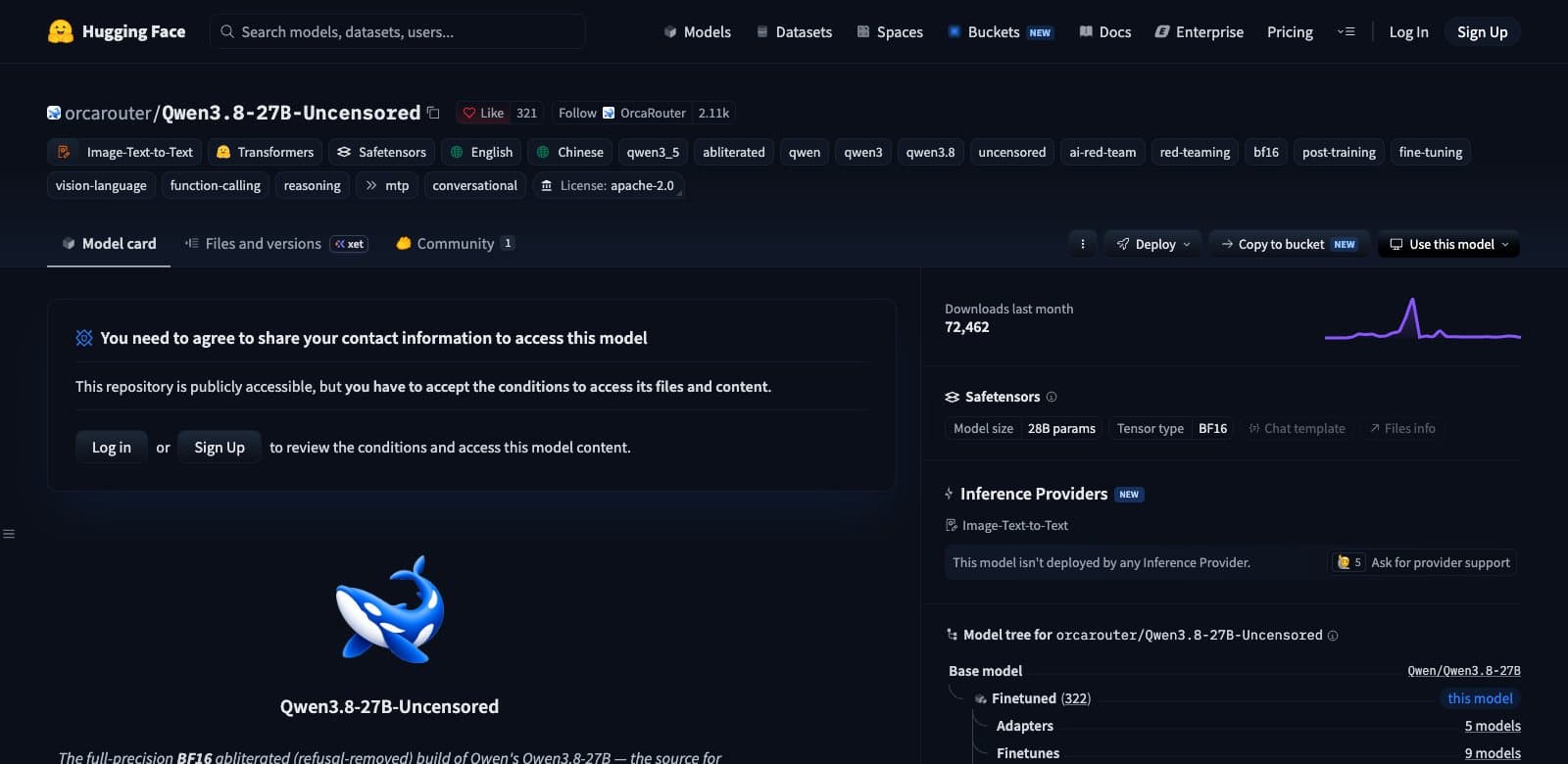Open the License apache-2.0 tag
This screenshot has width=1568, height=764.
[608, 185]
